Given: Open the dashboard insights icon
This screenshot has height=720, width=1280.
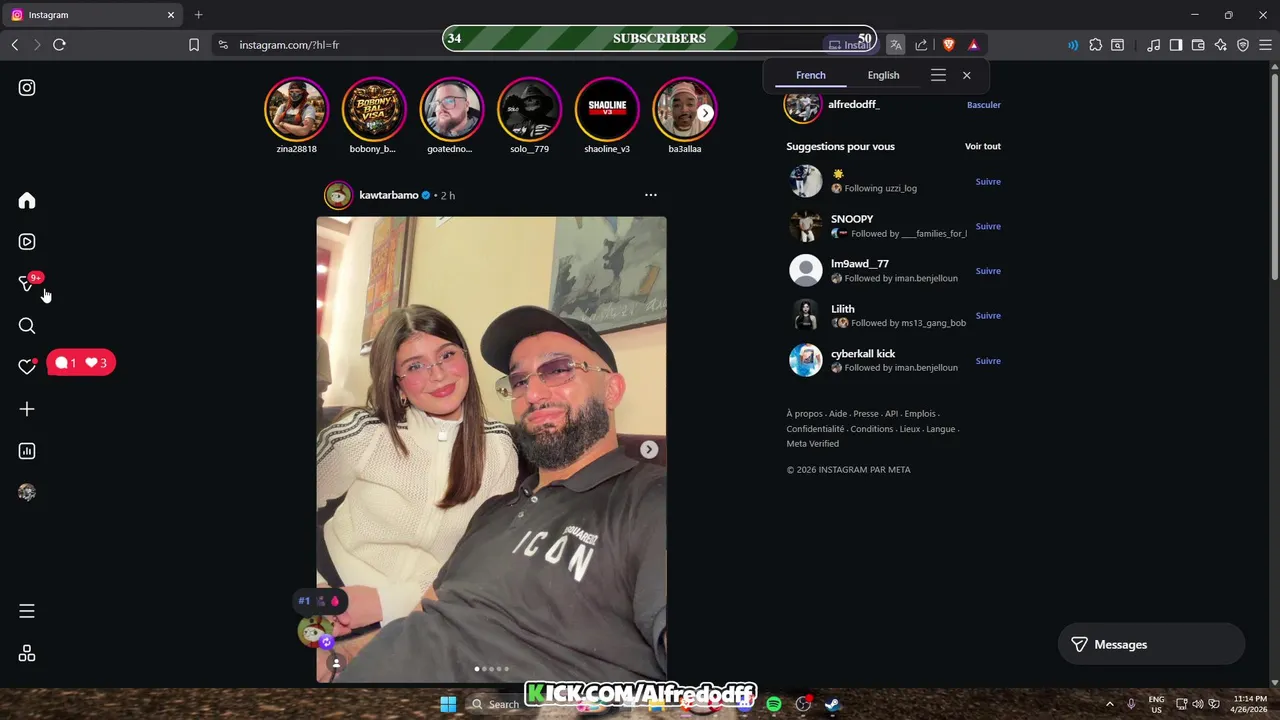Looking at the screenshot, I should click(27, 451).
